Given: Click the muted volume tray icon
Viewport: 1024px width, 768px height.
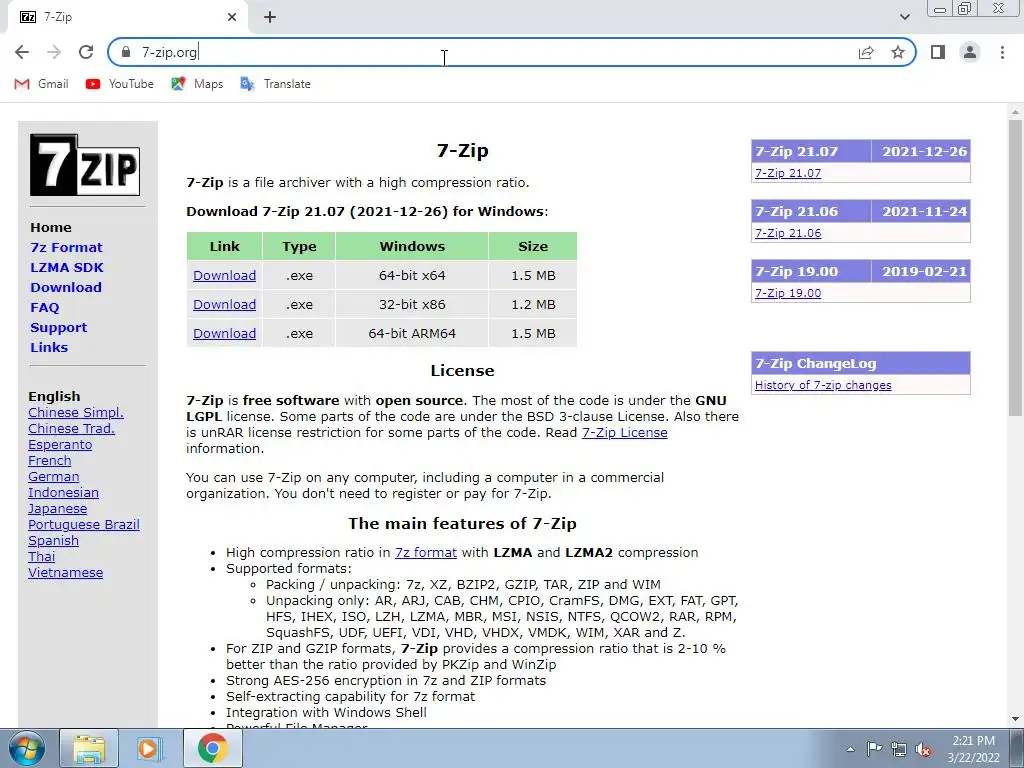Looking at the screenshot, I should 923,750.
